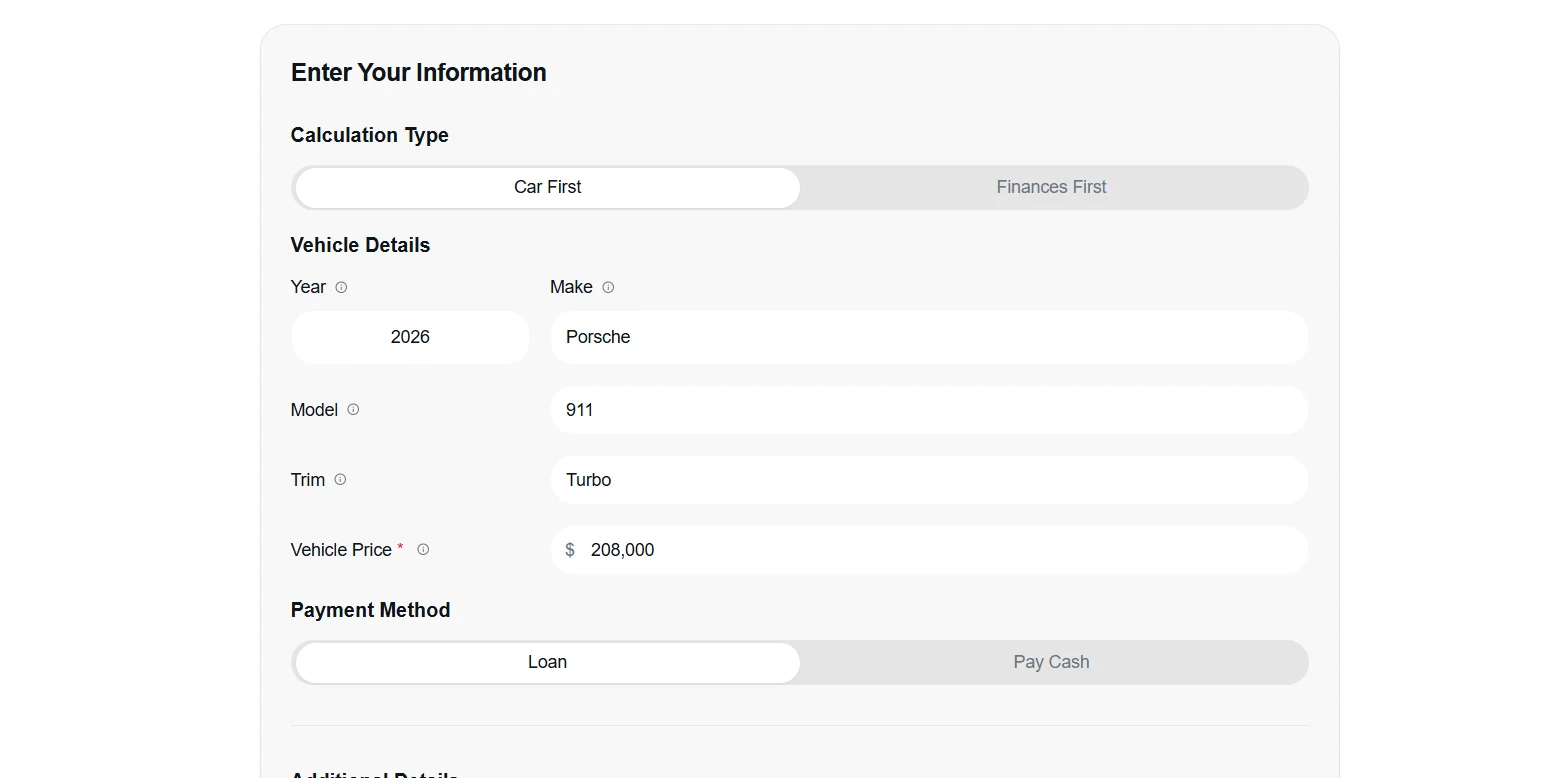Select the Car First calculation type
The height and width of the screenshot is (778, 1568).
click(548, 187)
